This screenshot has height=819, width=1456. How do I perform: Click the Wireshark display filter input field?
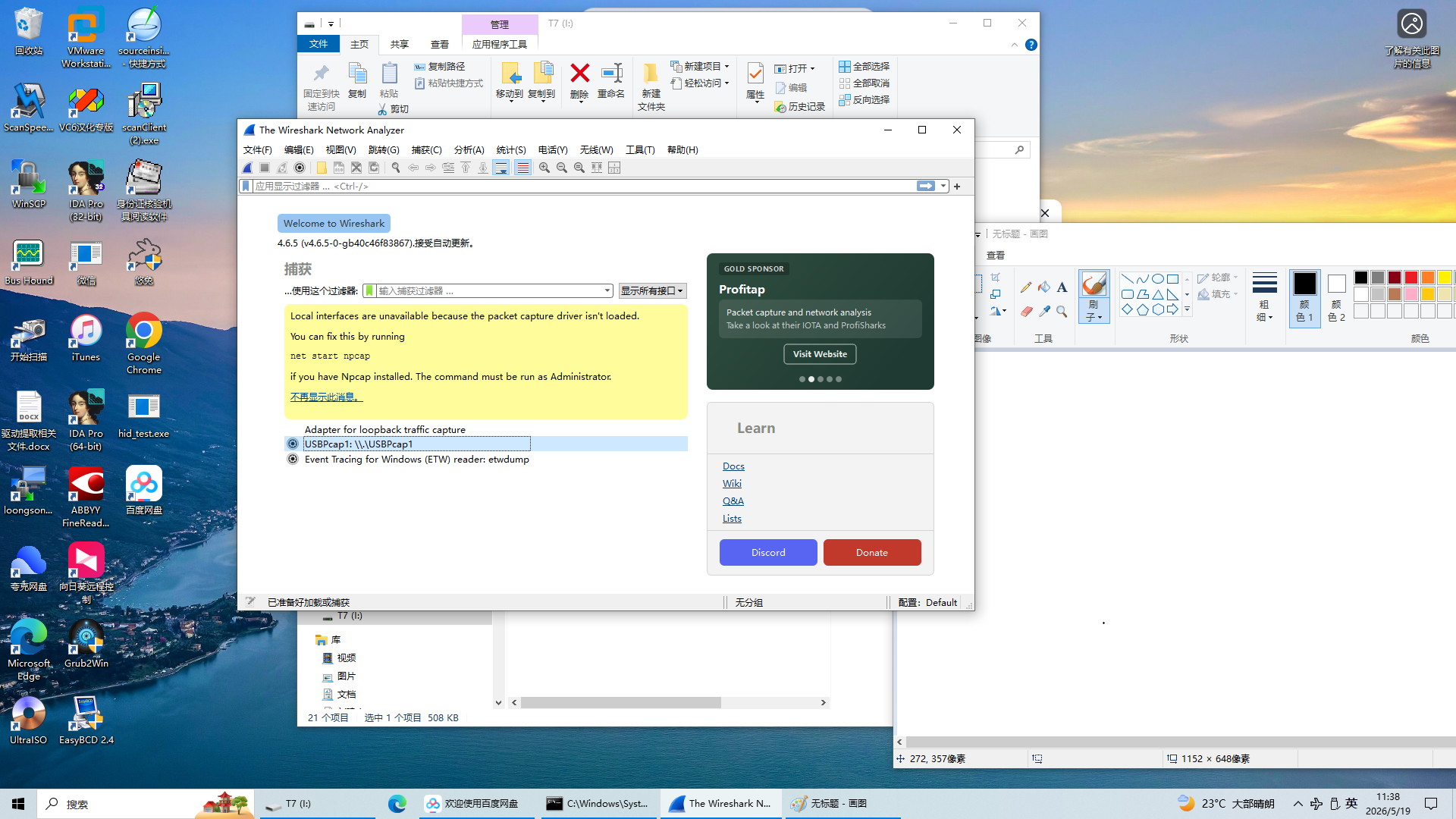[584, 187]
